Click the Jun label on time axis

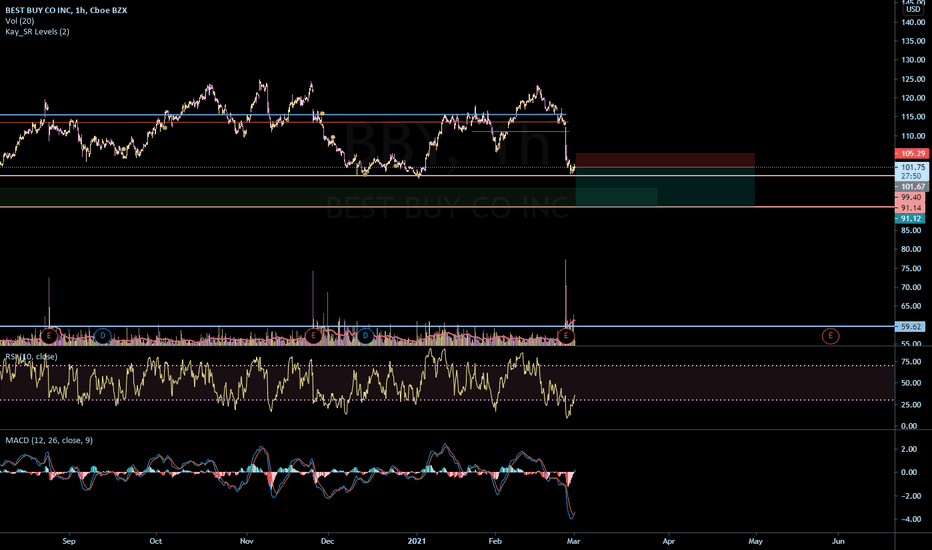click(x=838, y=541)
